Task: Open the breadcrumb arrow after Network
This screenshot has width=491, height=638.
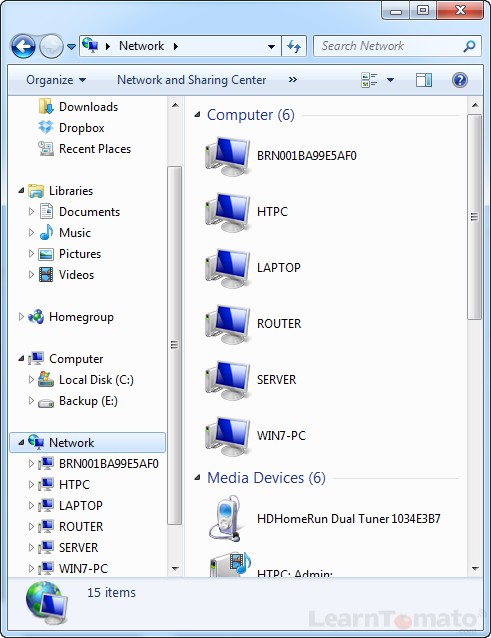Action: (x=176, y=46)
